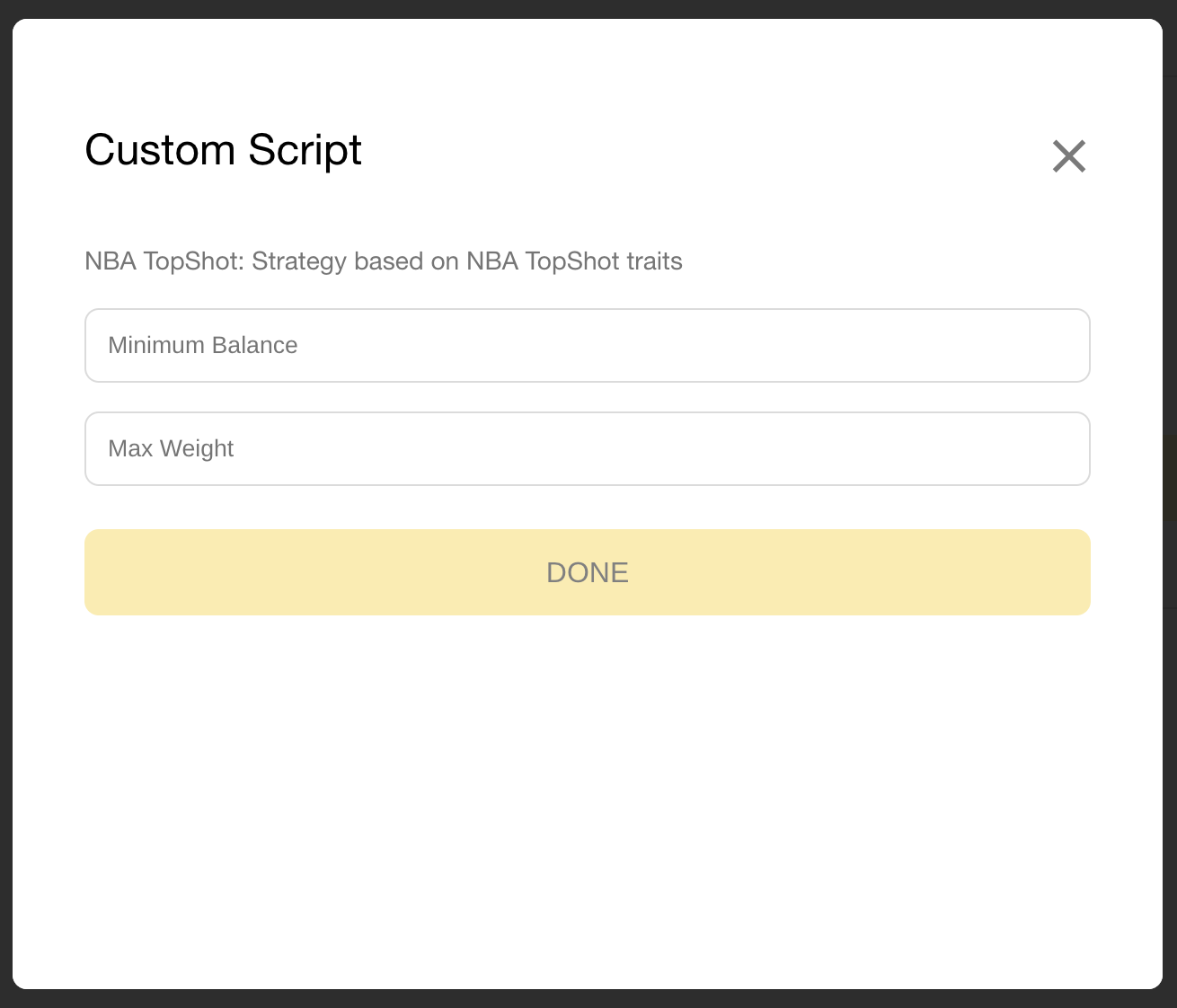This screenshot has height=1008, width=1177.
Task: Focus the Max Weight input field
Action: [x=588, y=449]
